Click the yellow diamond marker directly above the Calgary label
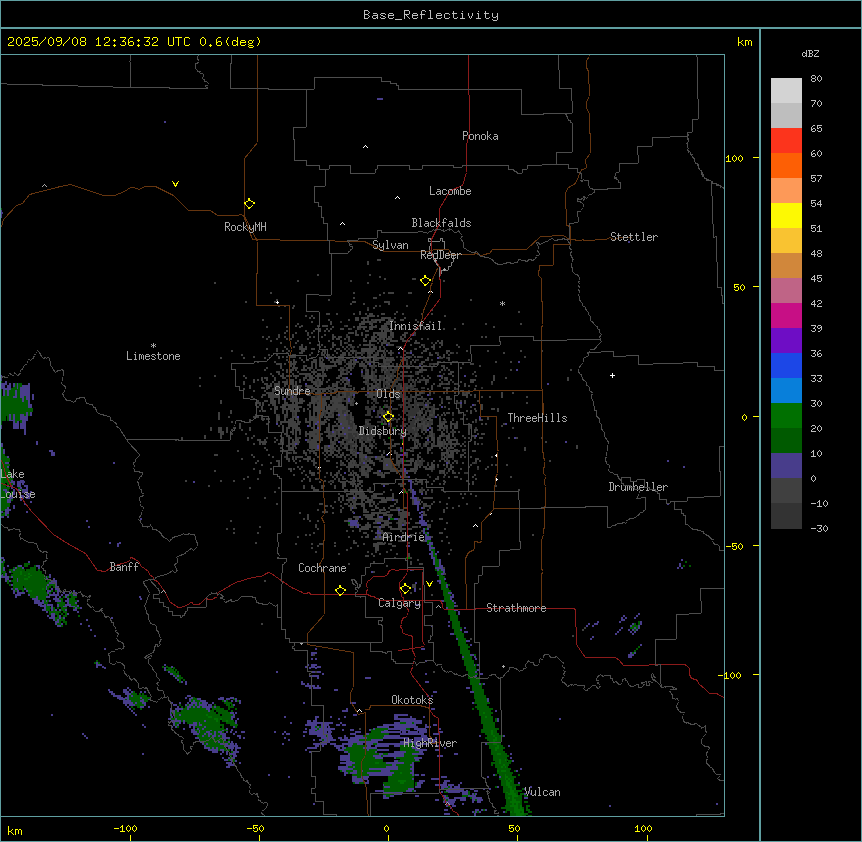Screen dimensions: 862x842 [x=405, y=589]
